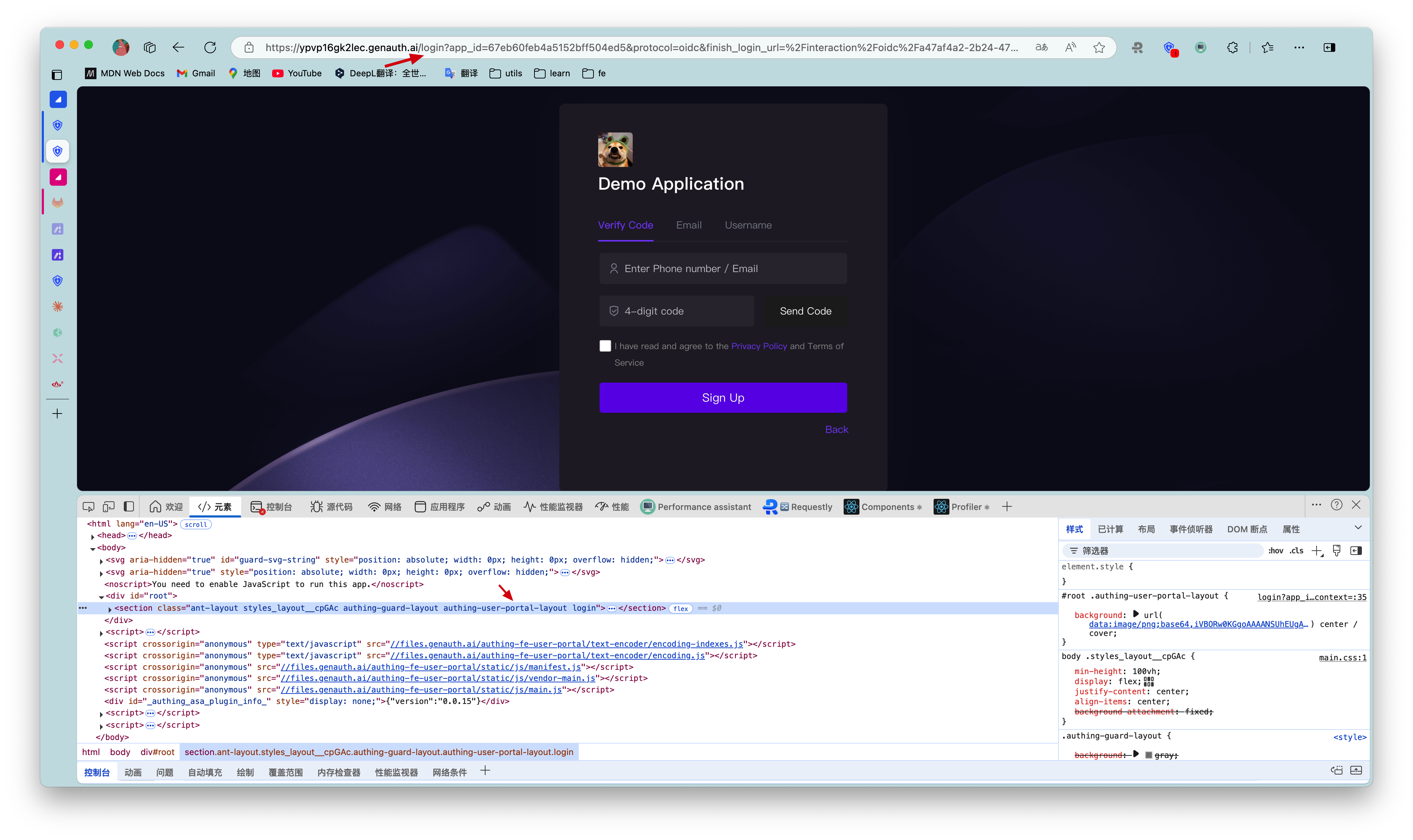Check the Privacy Policy agreement checkbox
Image resolution: width=1413 pixels, height=840 pixels.
tap(605, 346)
